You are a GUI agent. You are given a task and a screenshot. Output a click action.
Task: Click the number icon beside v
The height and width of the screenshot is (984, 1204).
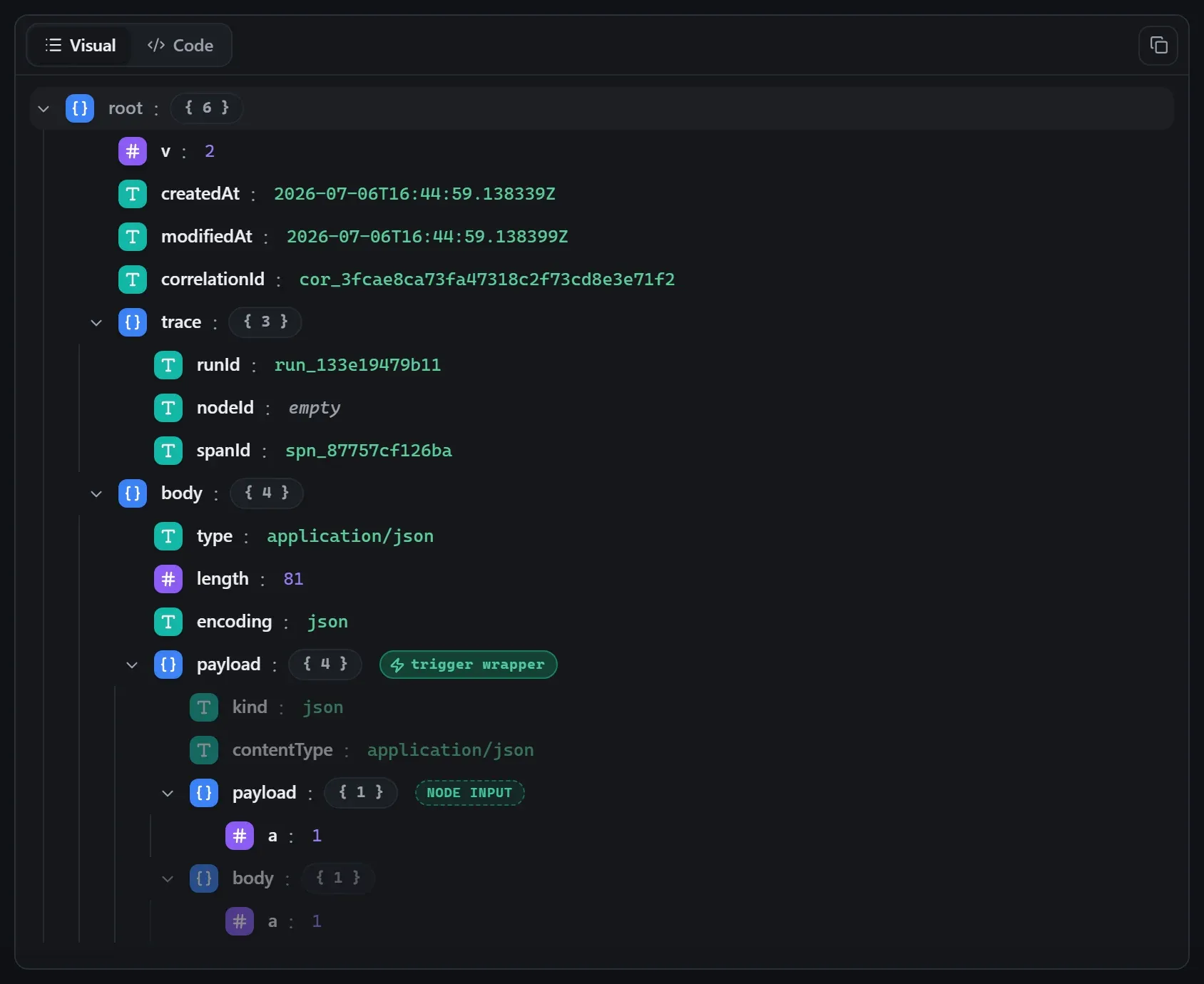[133, 151]
